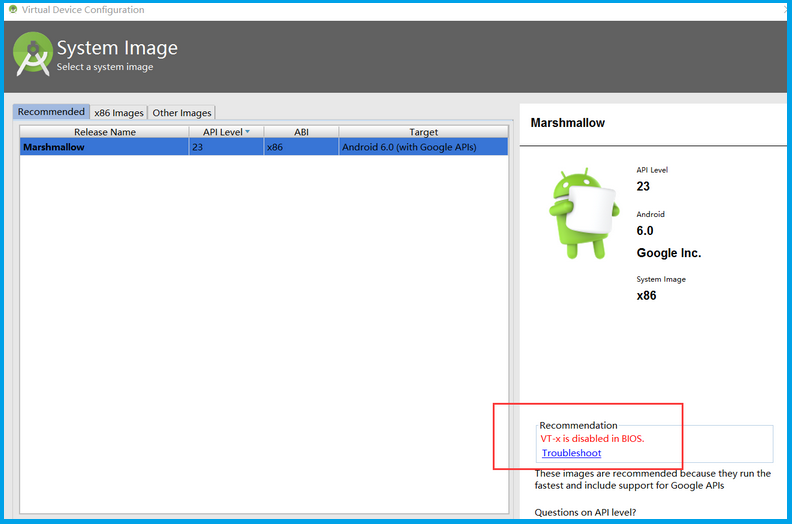Click the System Image x86 value
The width and height of the screenshot is (792, 524).
tap(646, 296)
